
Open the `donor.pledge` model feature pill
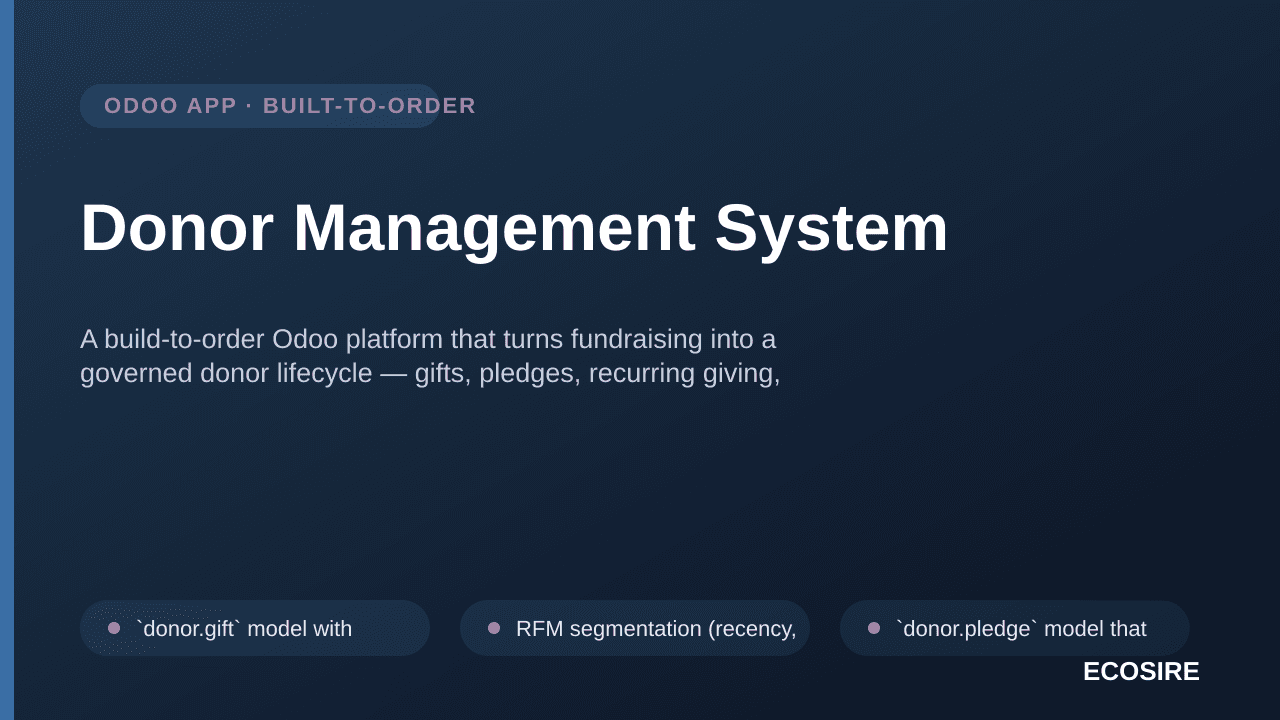coord(1015,628)
